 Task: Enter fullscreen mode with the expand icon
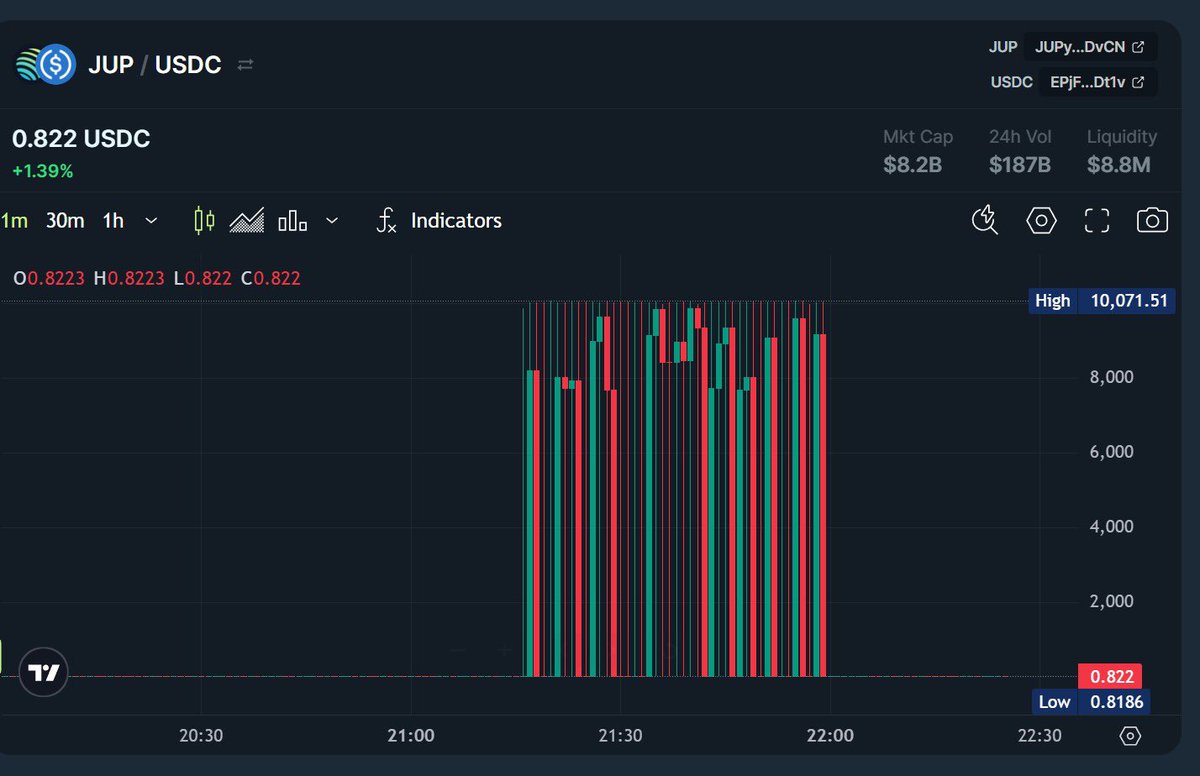click(x=1096, y=220)
